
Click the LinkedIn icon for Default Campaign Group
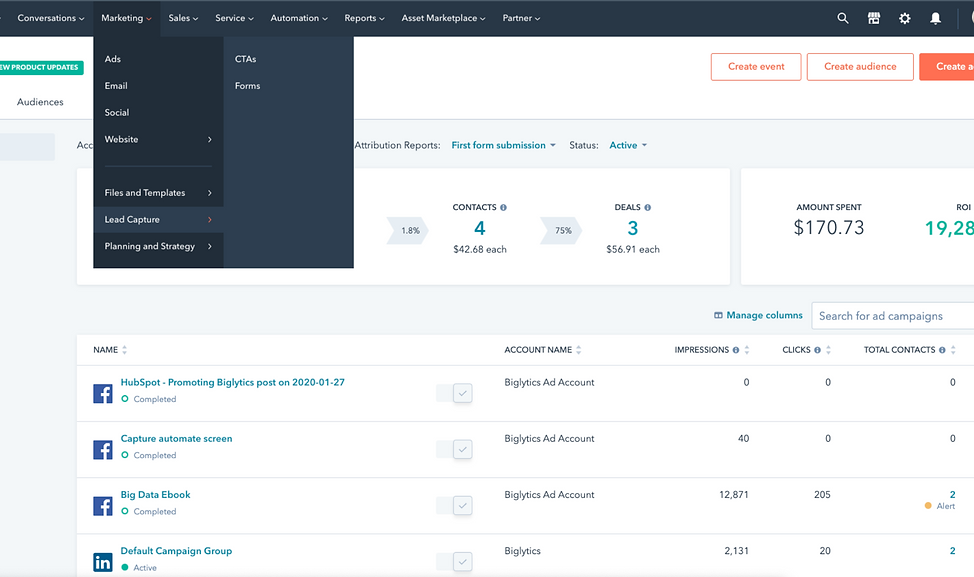coord(102,562)
